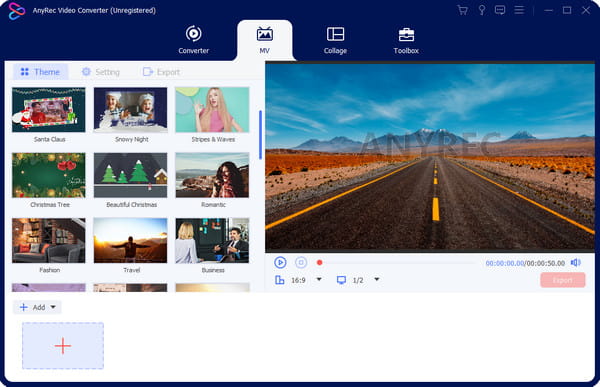Expand the Add dropdown arrow
This screenshot has height=387, width=600.
[53, 307]
